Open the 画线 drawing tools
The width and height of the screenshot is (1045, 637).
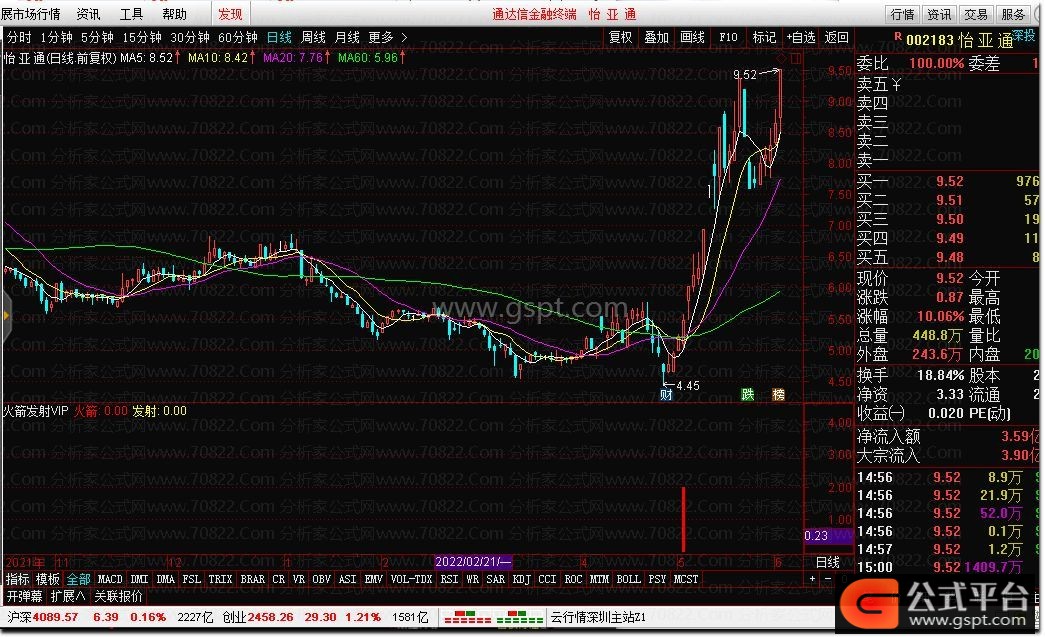pyautogui.click(x=692, y=37)
